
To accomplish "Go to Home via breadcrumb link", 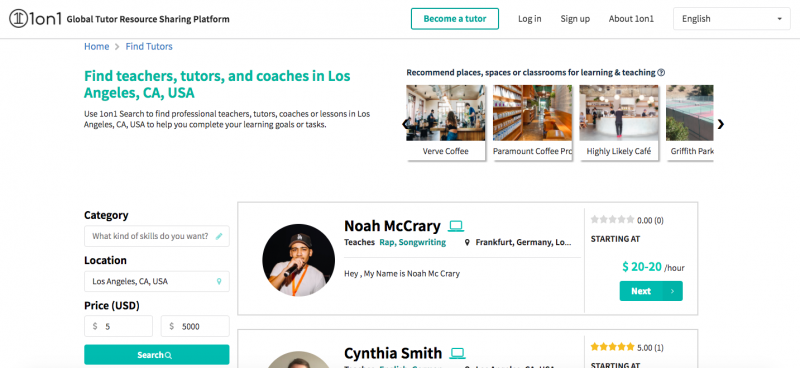I will 96,46.
